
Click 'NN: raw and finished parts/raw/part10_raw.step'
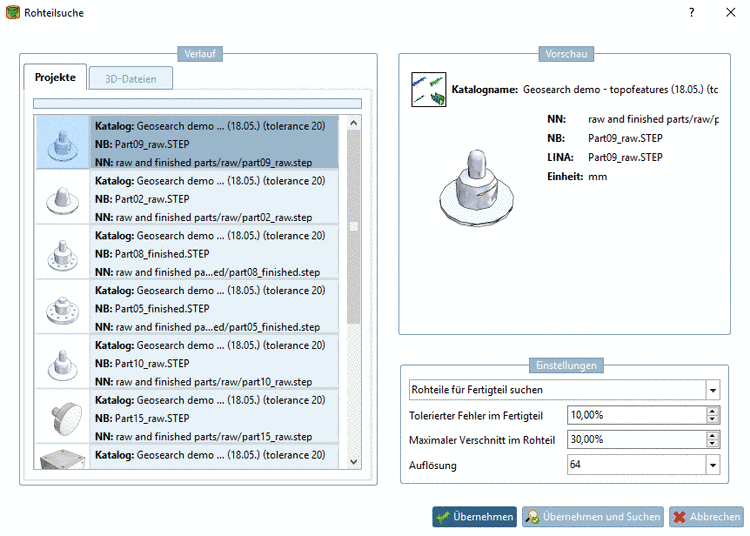click(x=203, y=382)
